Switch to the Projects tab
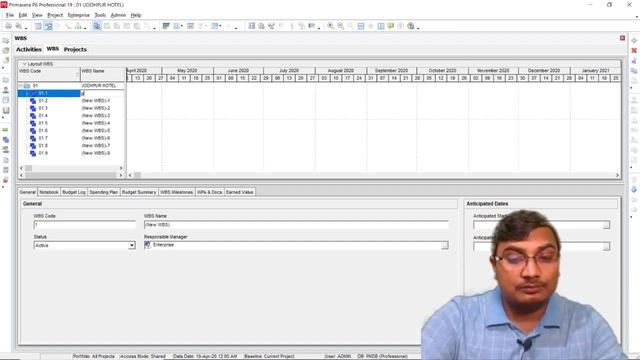640x360 pixels. (75, 49)
